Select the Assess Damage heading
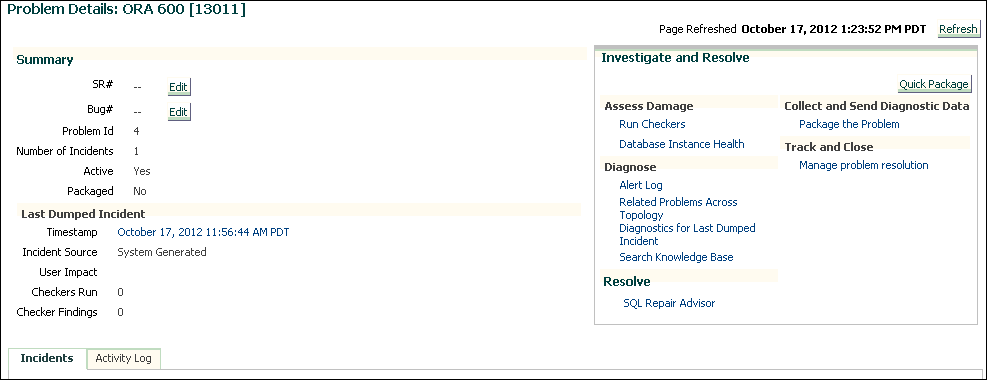 pos(648,106)
